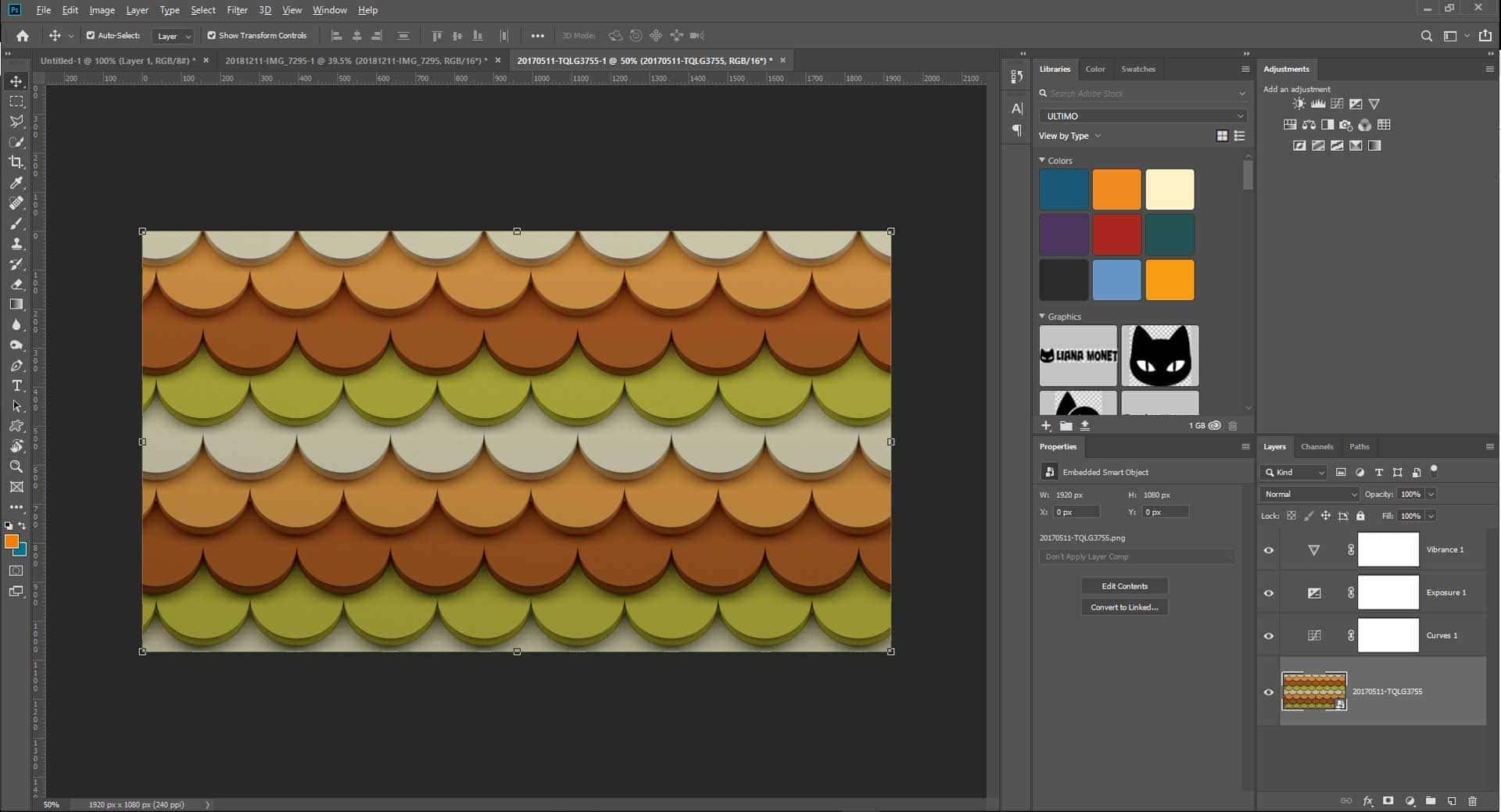
Task: Select the orange color swatch in Colors
Action: 1116,189
